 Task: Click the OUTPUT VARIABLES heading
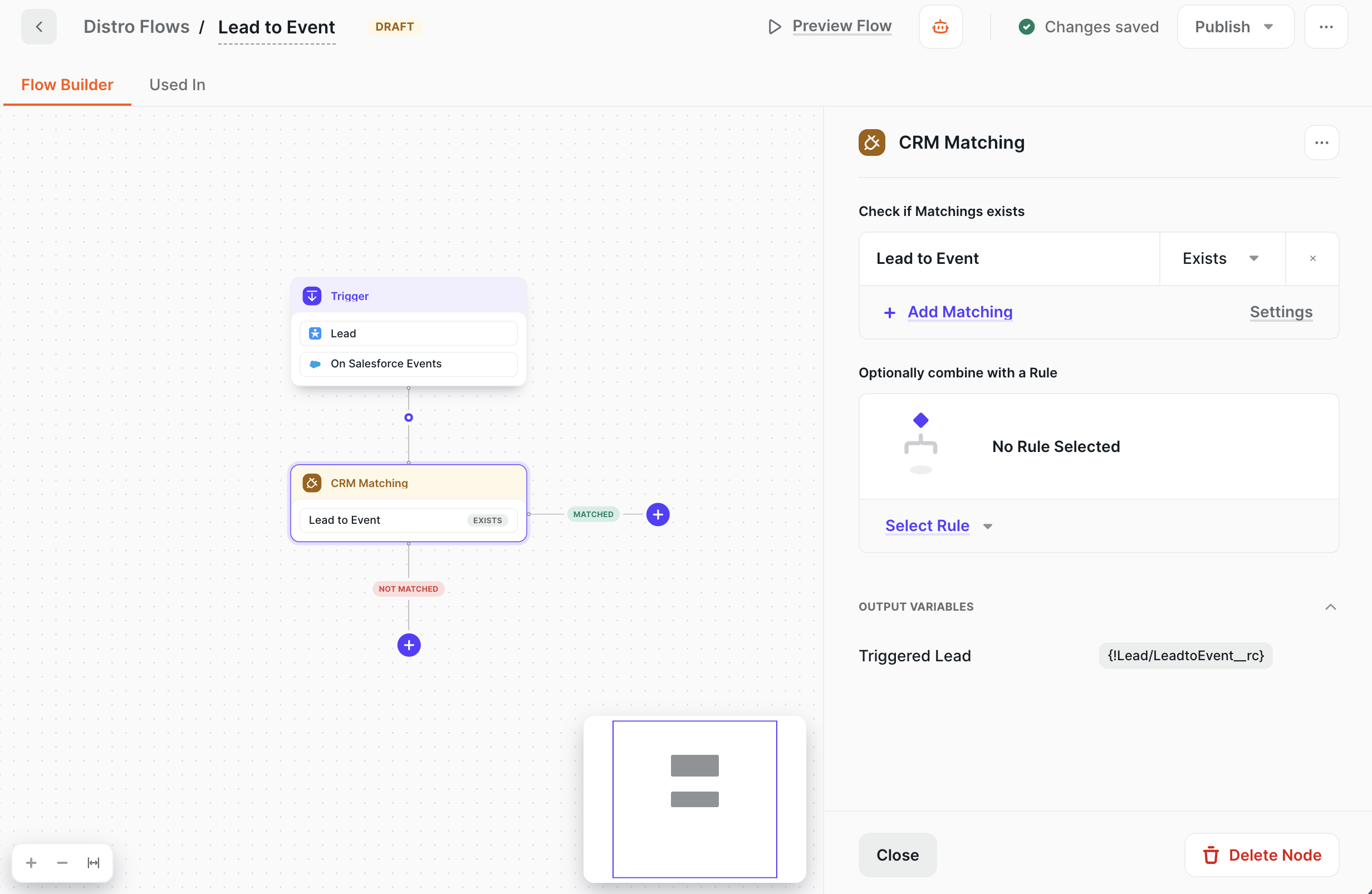point(915,606)
